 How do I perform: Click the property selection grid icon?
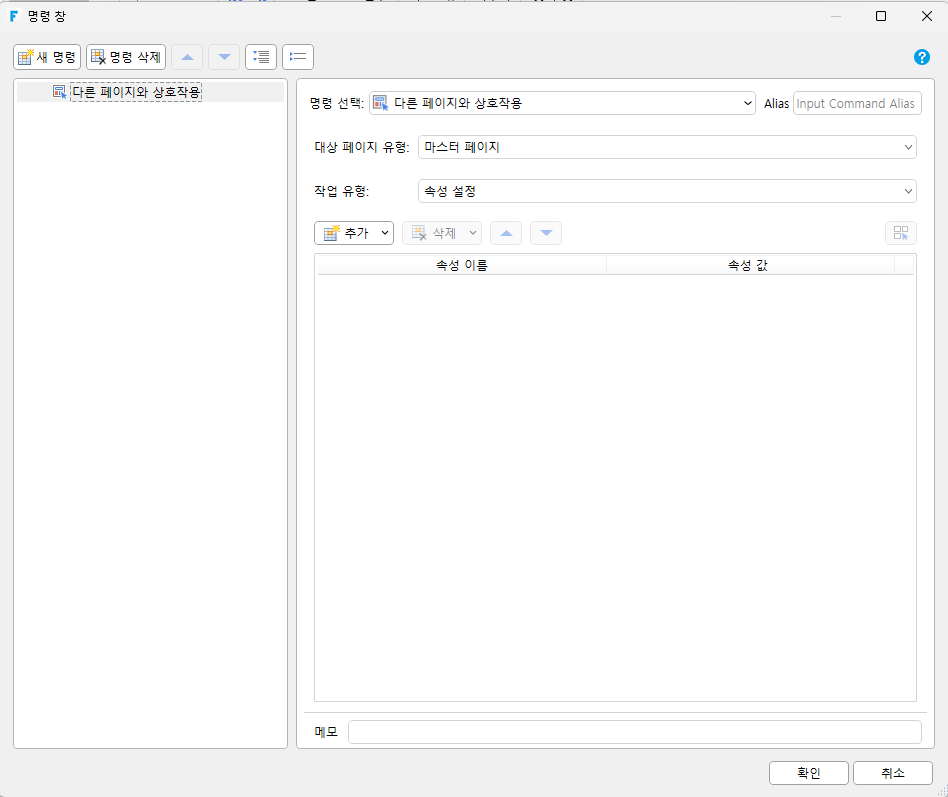901,233
